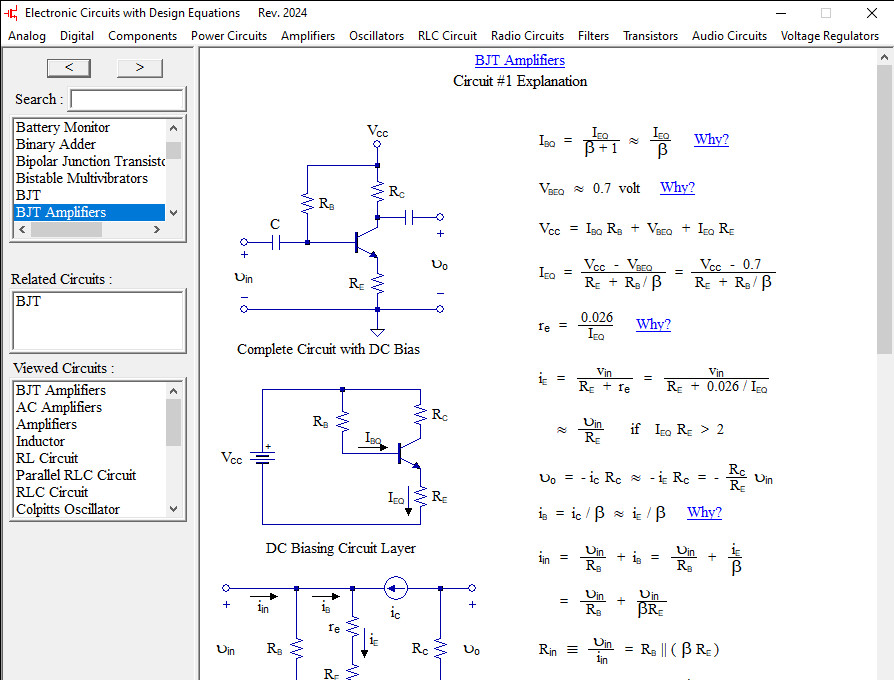Select AC Amplifiers in Viewed Circuits
Image resolution: width=894 pixels, height=680 pixels.
(90, 408)
